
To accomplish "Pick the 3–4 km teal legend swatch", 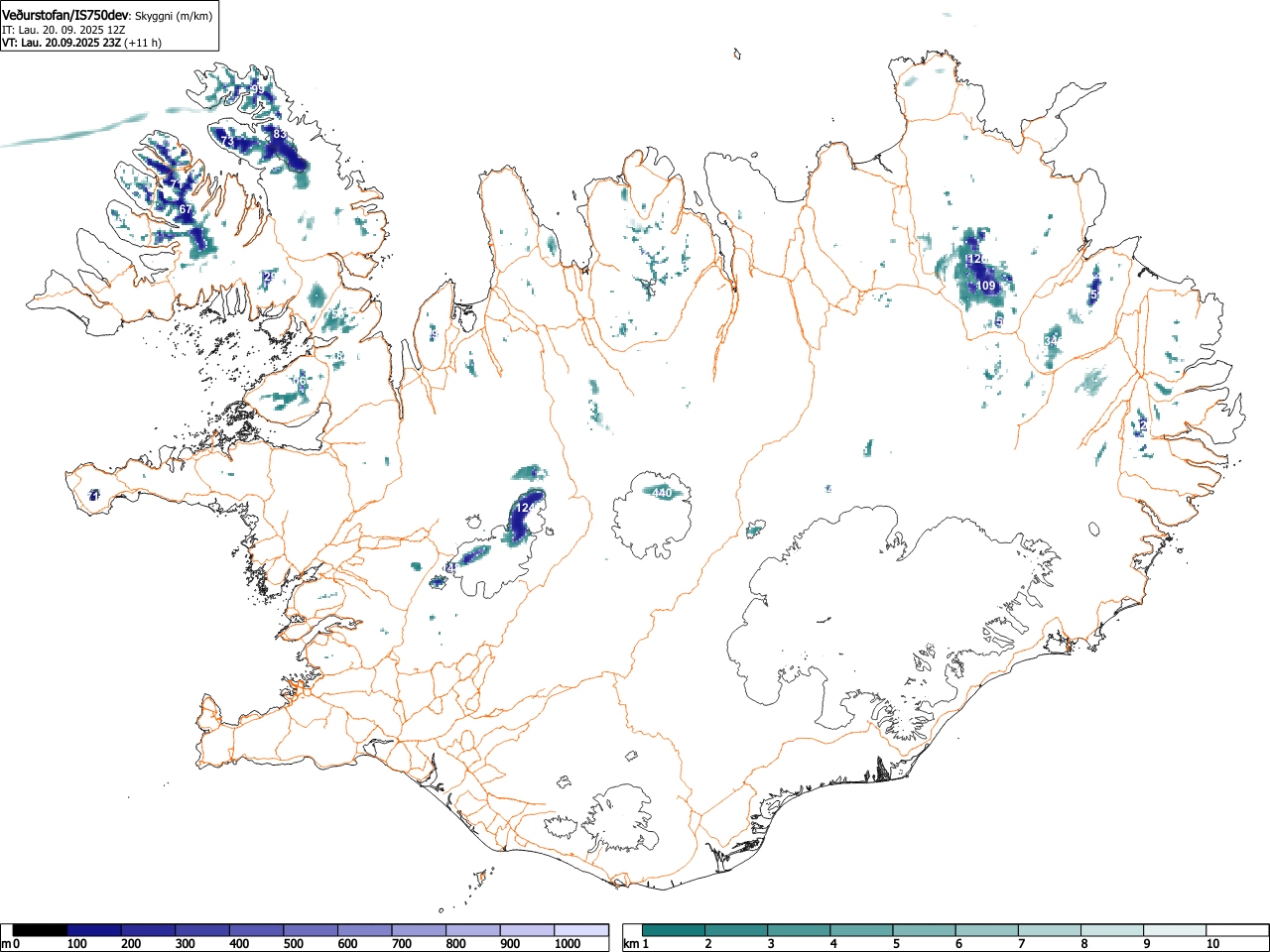I will click(x=799, y=930).
